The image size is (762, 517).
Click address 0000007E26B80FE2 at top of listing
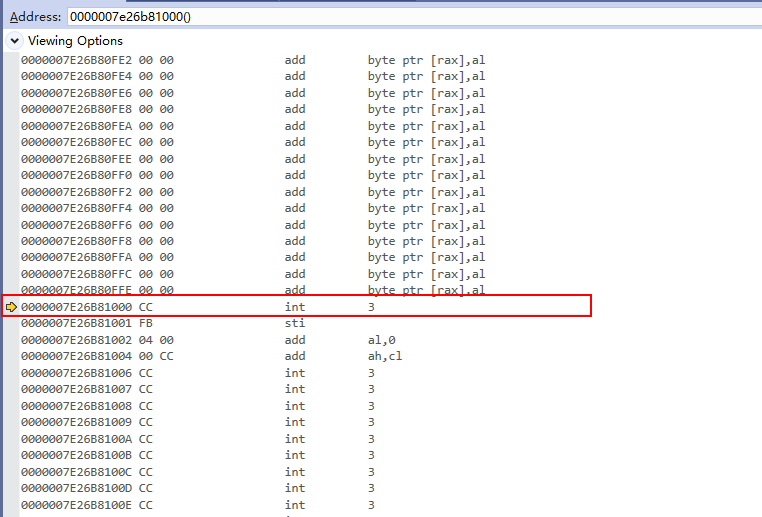click(76, 60)
